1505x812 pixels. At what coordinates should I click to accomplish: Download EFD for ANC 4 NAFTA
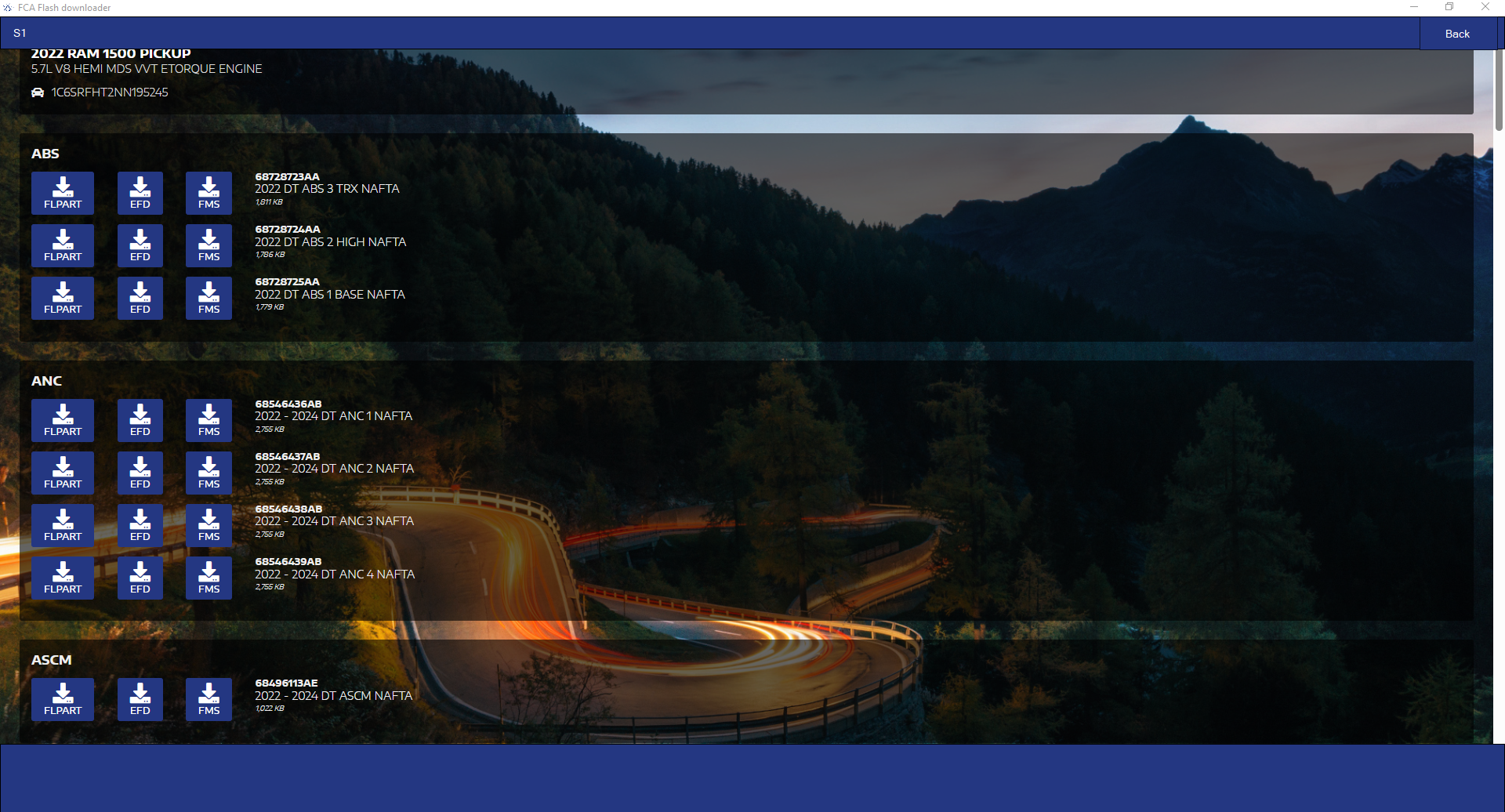[140, 578]
